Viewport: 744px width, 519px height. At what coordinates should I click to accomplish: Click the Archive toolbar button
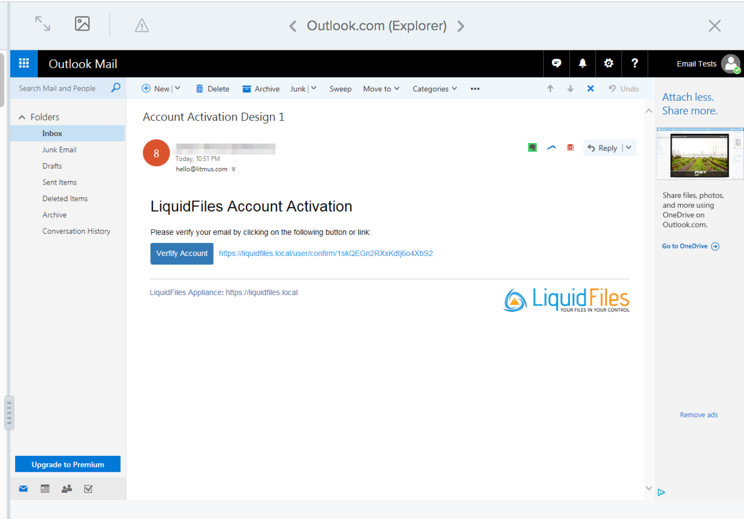tap(261, 89)
